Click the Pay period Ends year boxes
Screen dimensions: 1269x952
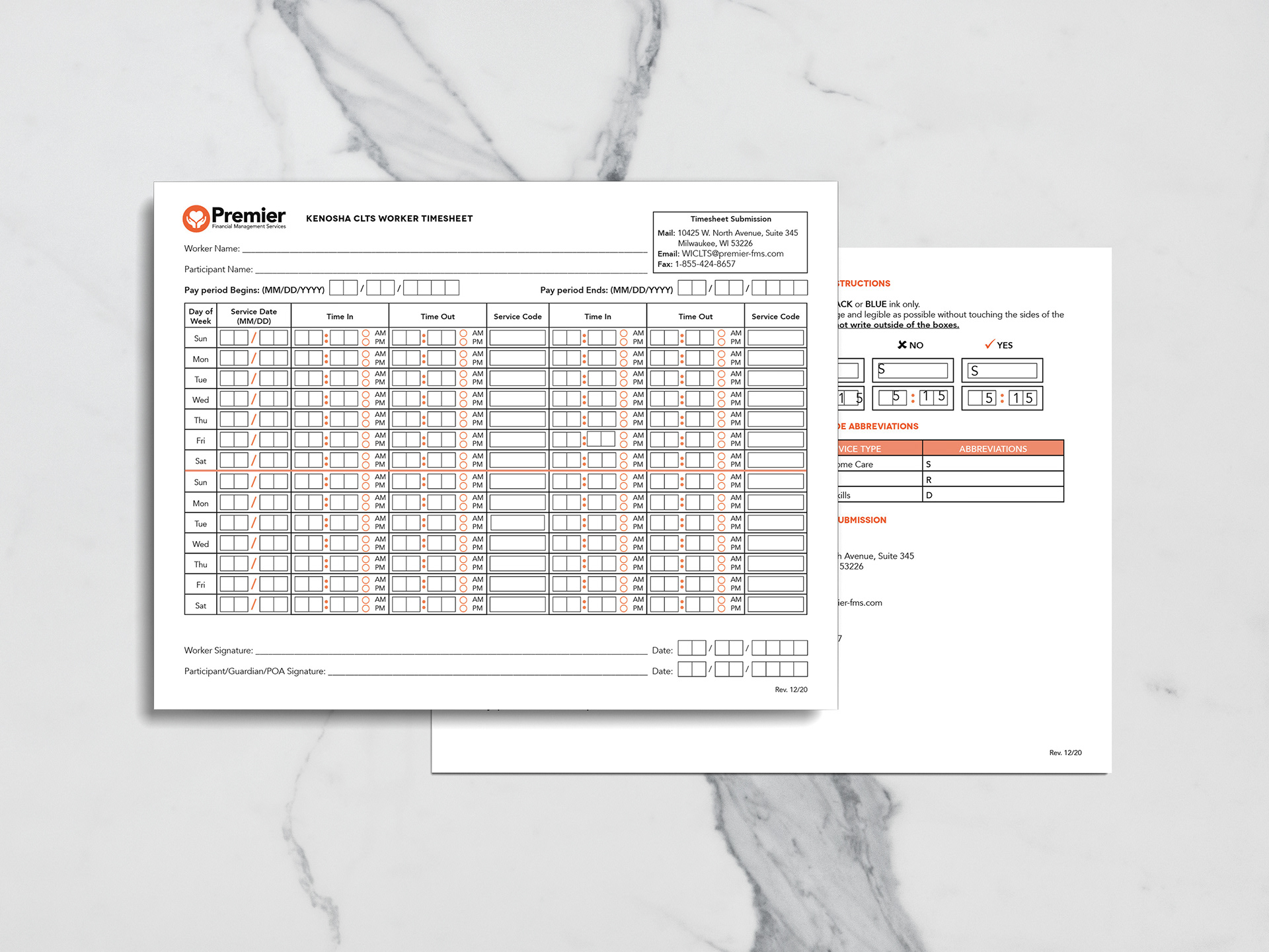click(779, 288)
